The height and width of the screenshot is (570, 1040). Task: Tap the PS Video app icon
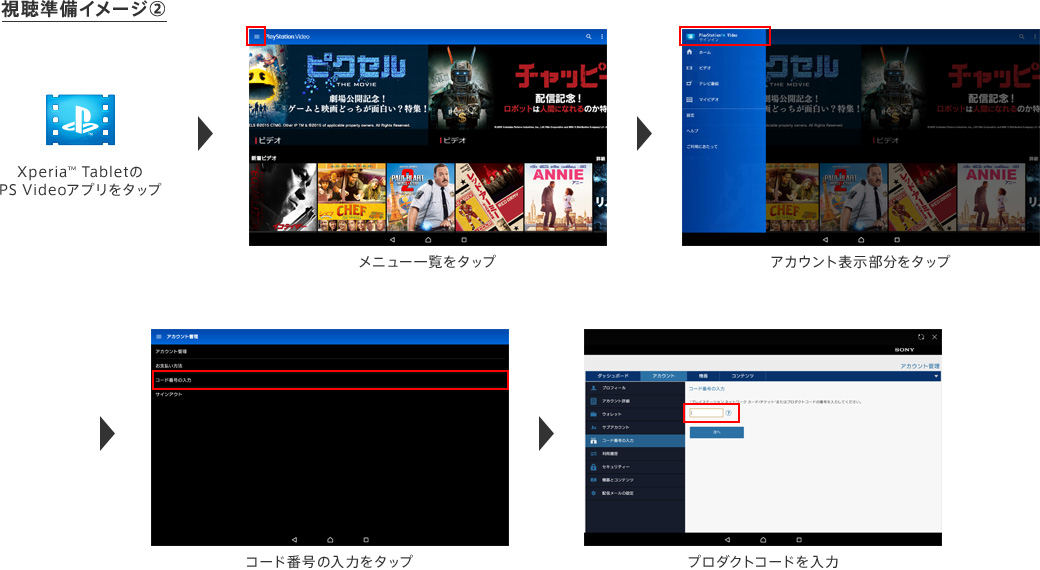point(79,121)
